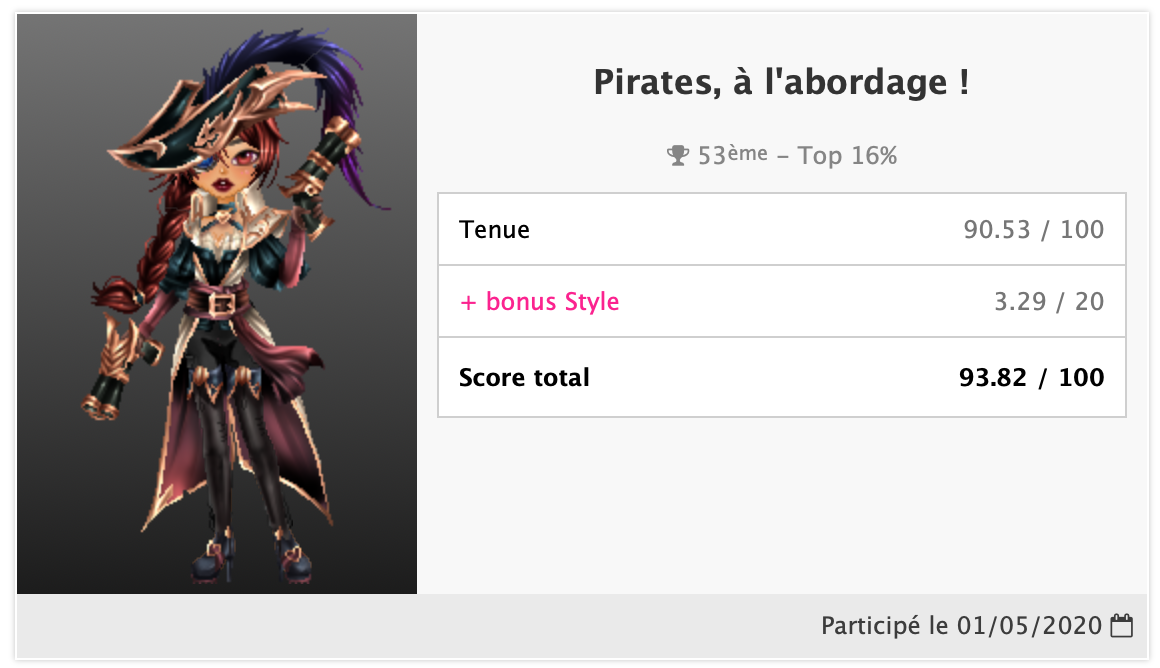This screenshot has width=1160, height=668.
Task: Select the "Pirates, à l'abordage !" title
Action: (781, 82)
